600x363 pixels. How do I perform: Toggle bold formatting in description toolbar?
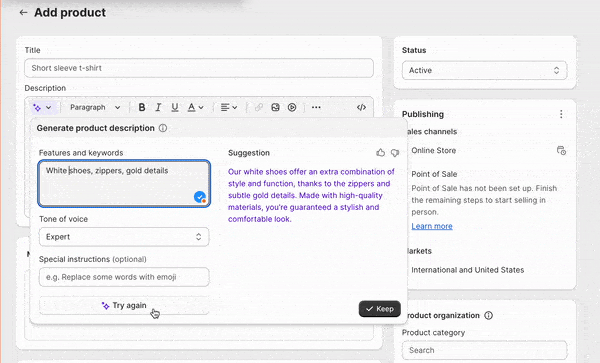(x=142, y=107)
